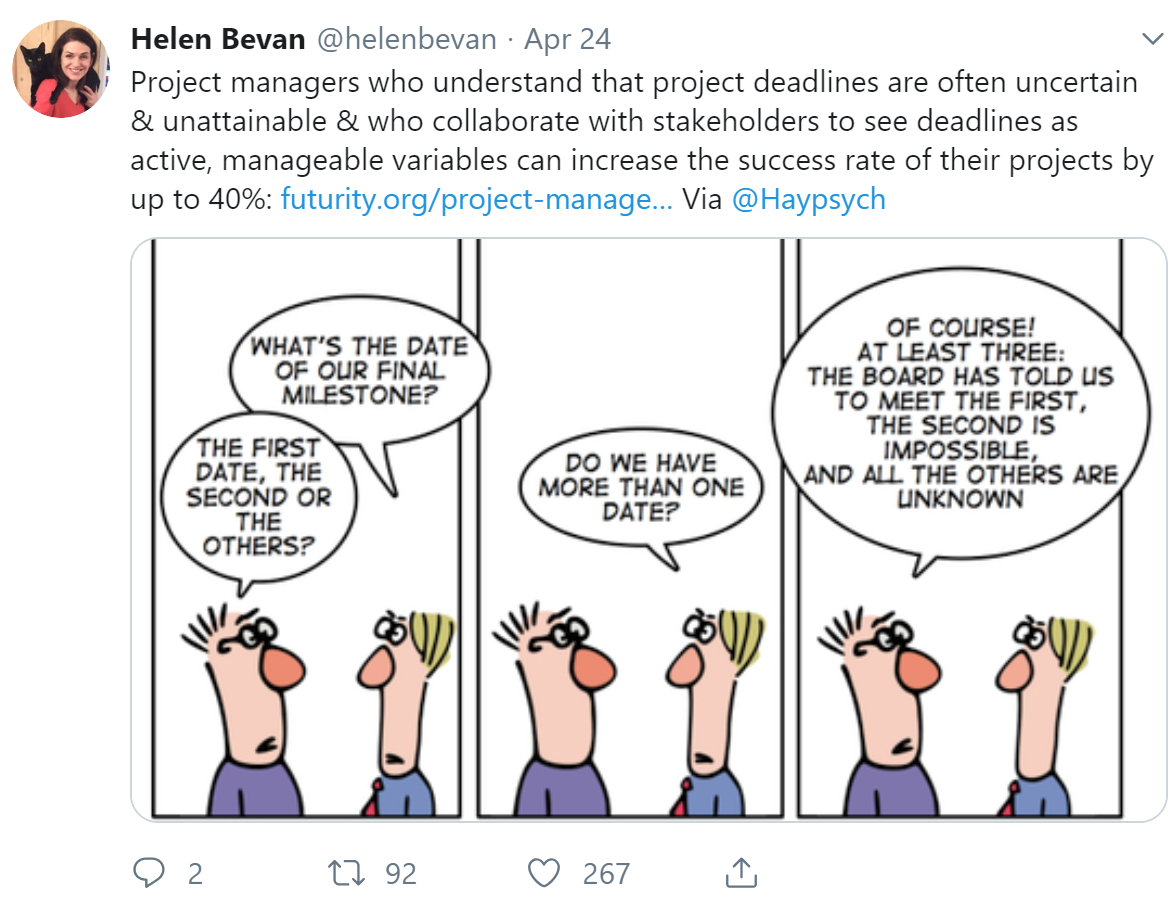Visit the @Haypsych mentioned profile

point(808,200)
